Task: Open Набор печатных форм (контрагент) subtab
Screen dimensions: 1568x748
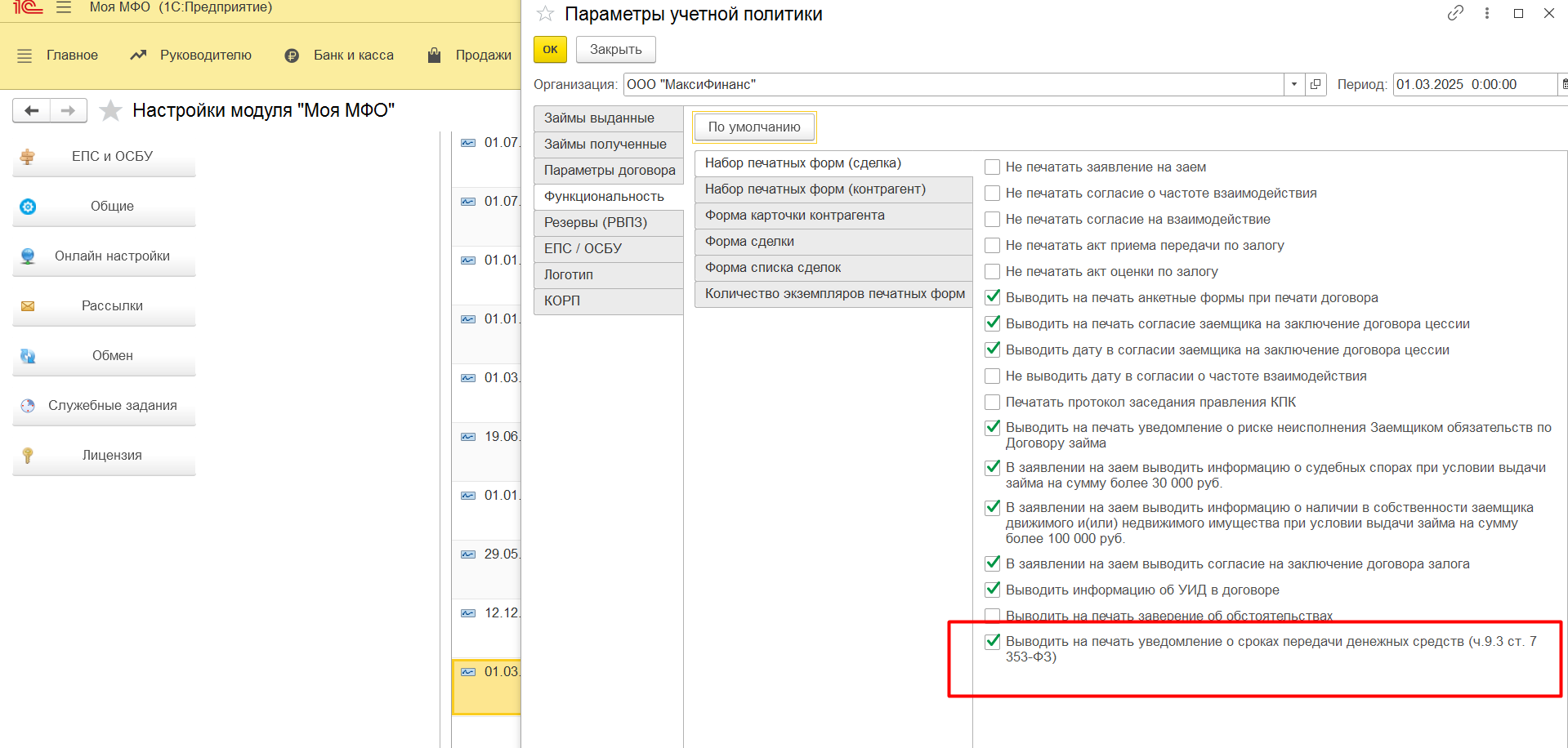Action: 833,189
